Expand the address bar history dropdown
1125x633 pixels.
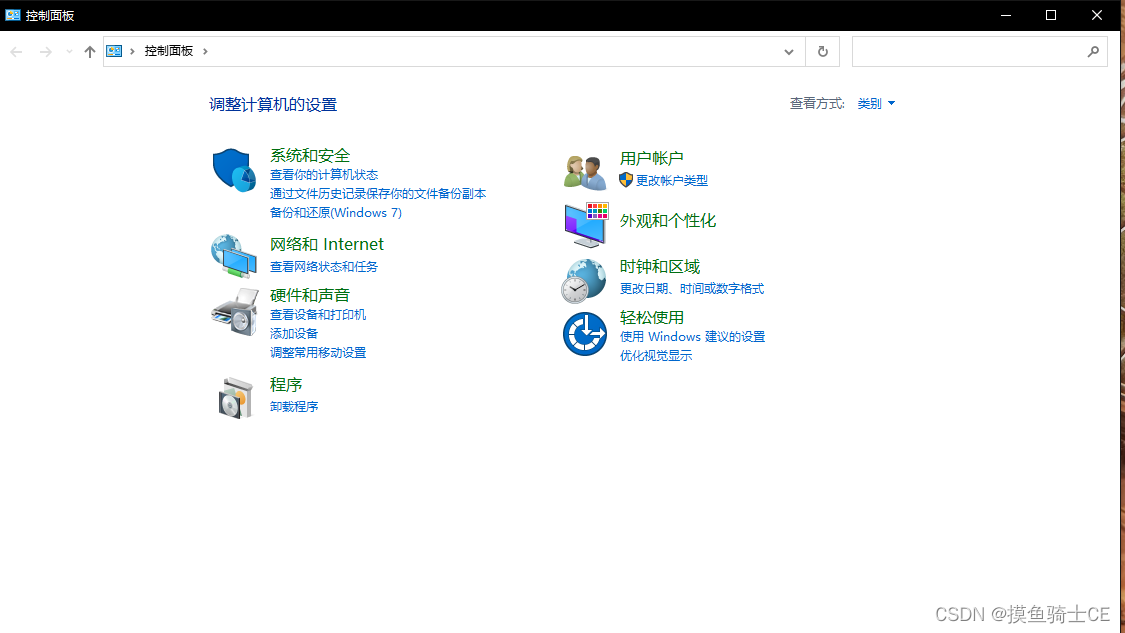(x=789, y=52)
